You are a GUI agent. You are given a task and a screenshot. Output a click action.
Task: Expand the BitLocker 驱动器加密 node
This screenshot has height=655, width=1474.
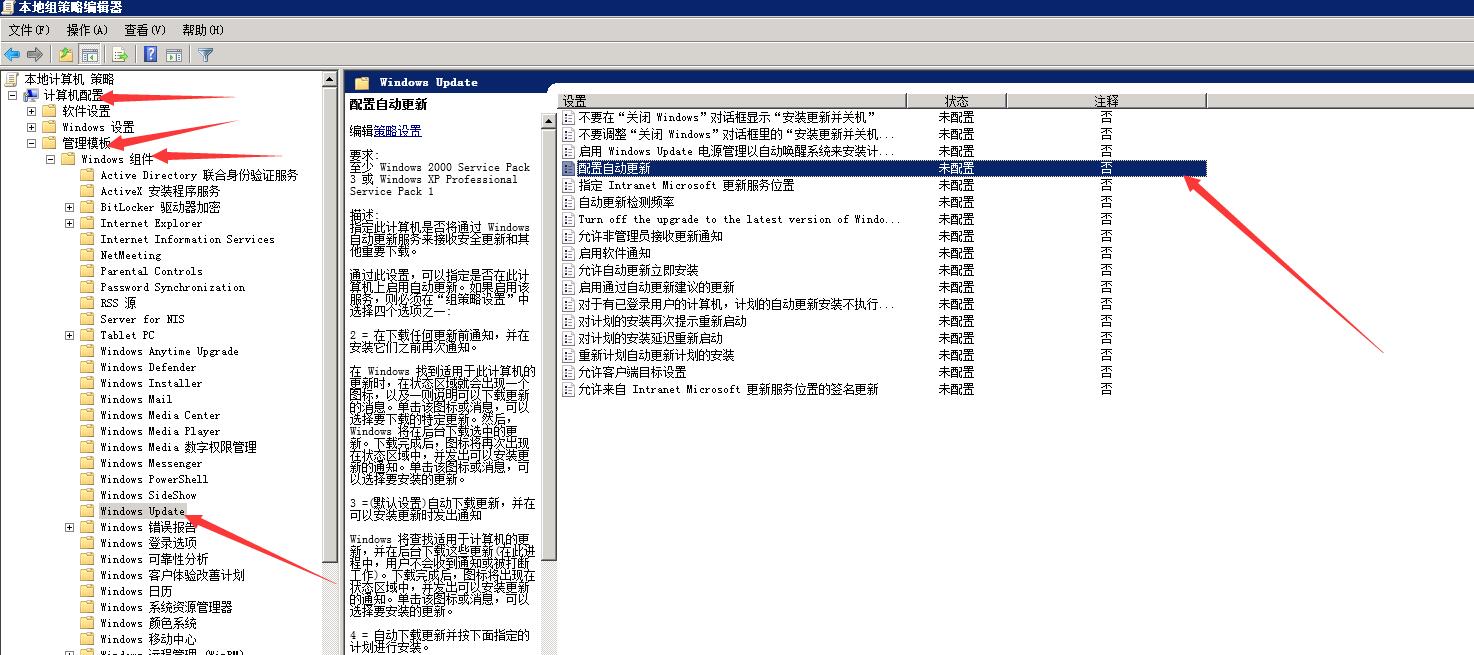(x=69, y=207)
